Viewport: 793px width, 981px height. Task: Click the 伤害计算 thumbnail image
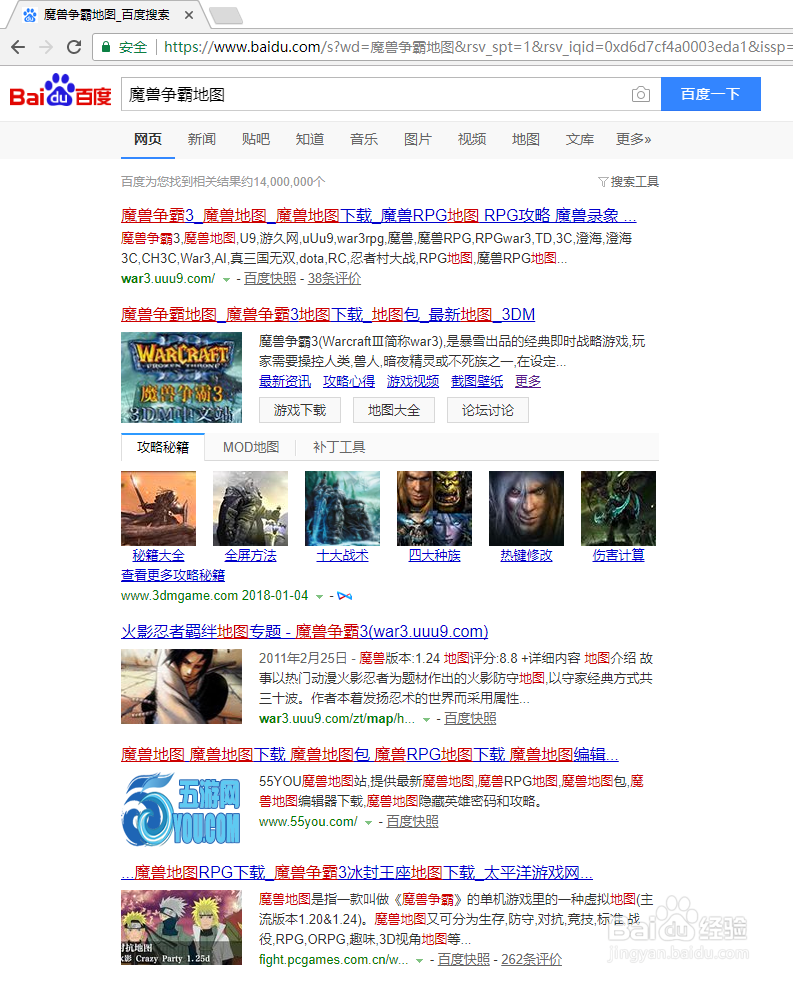coord(618,508)
